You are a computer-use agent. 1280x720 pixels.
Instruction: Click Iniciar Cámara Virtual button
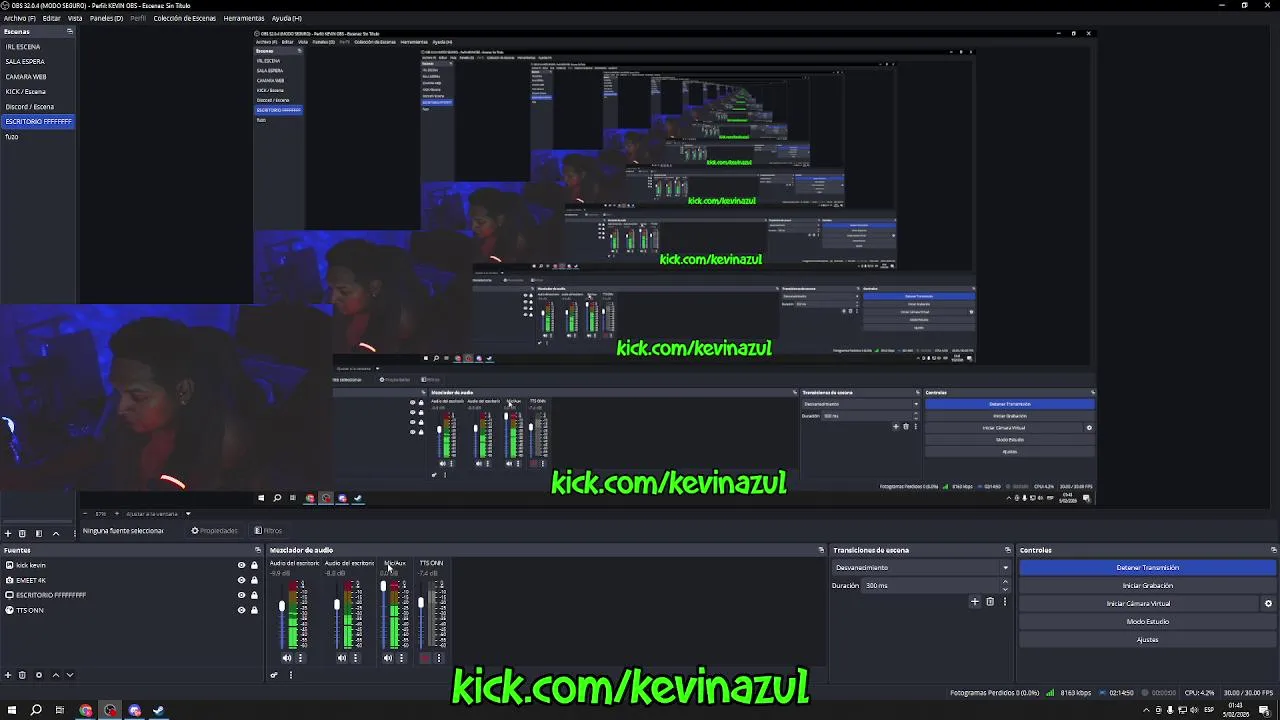[x=1138, y=604]
